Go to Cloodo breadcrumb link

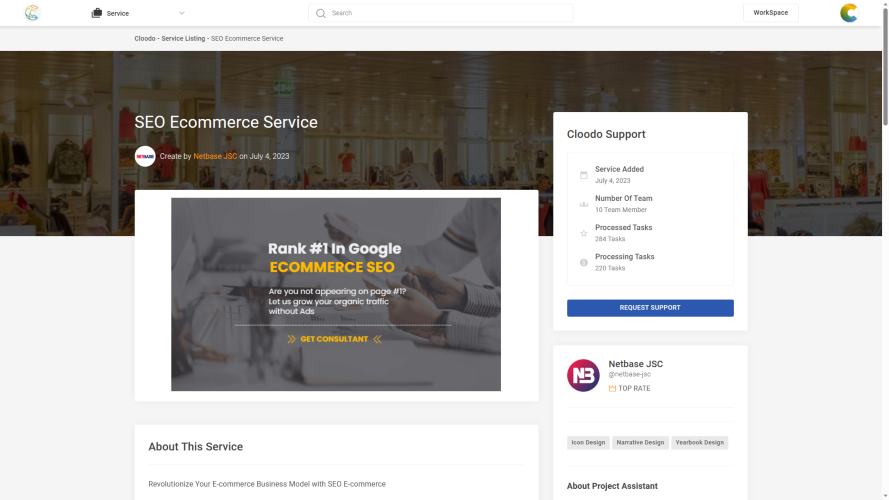tap(145, 39)
